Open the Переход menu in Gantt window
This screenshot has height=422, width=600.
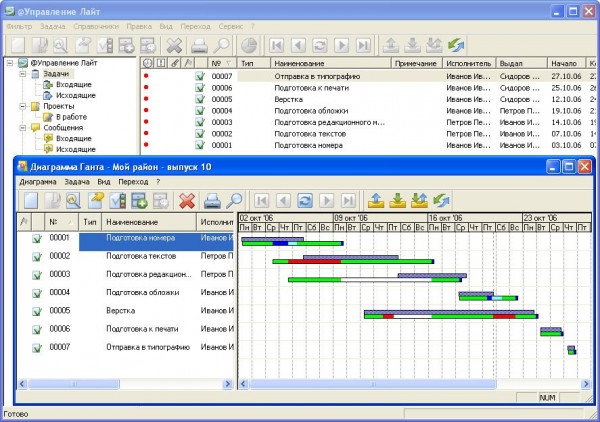click(x=133, y=182)
